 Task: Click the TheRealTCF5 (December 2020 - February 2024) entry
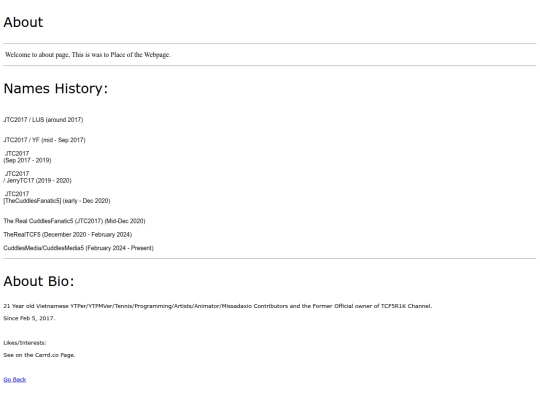[x=68, y=235]
